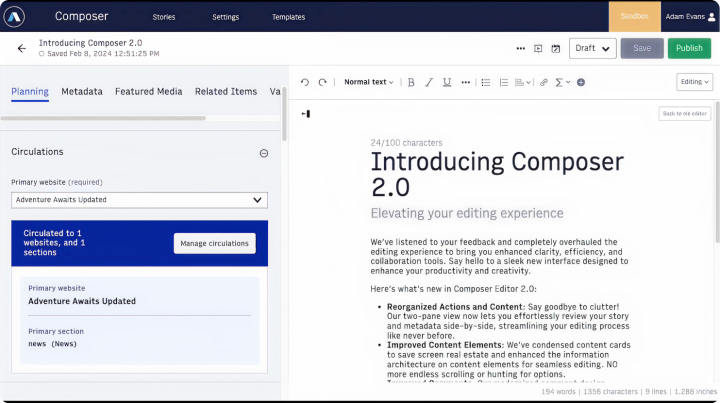Click the insert link icon
Image resolution: width=720 pixels, height=403 pixels.
[544, 82]
